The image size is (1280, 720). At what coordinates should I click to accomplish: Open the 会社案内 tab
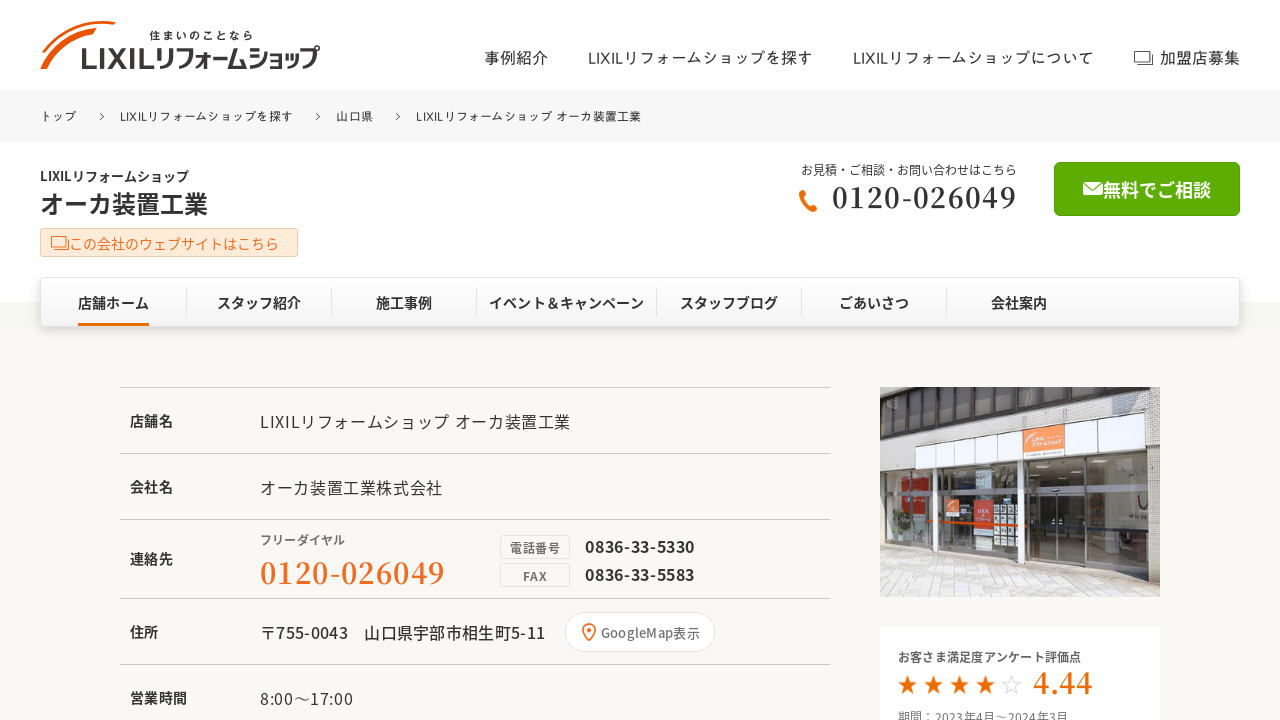[1019, 303]
